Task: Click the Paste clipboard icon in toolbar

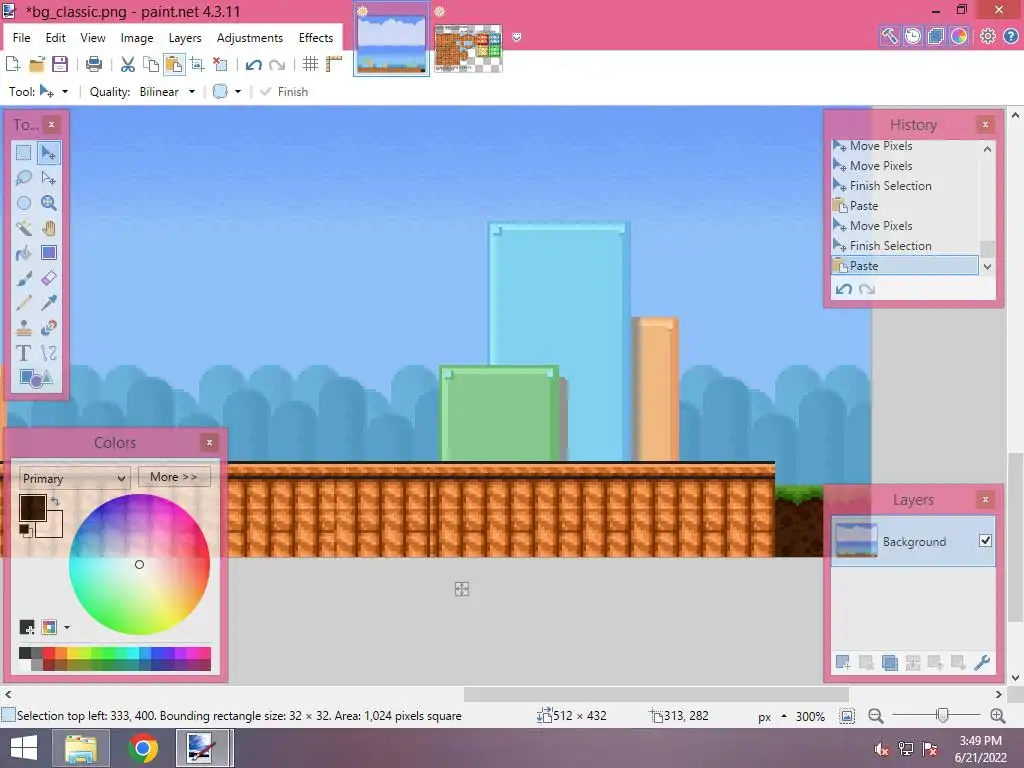Action: coord(174,64)
